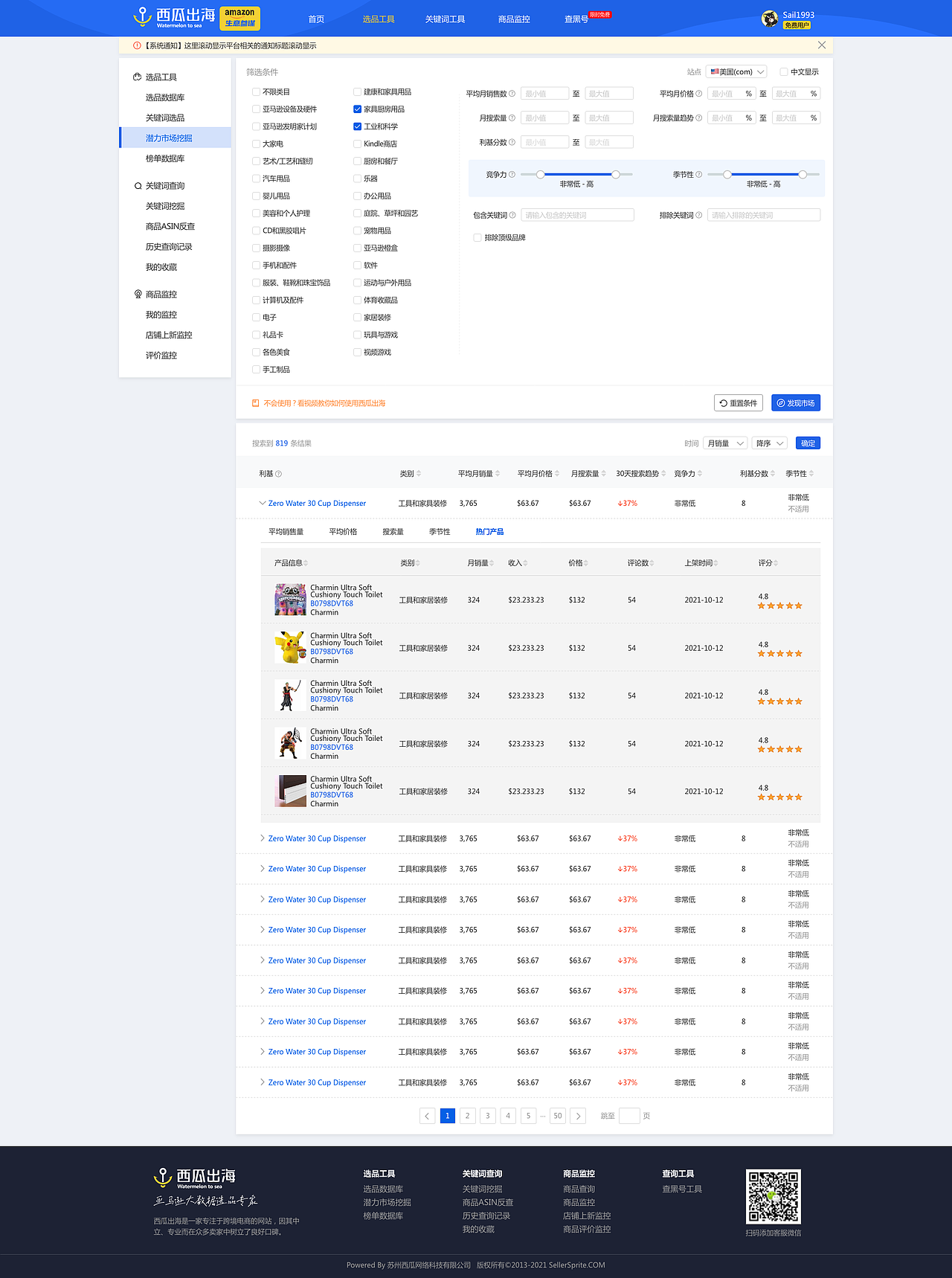Image resolution: width=952 pixels, height=1278 pixels.
Task: Click help icon next to 平均月销售数
Action: [512, 94]
